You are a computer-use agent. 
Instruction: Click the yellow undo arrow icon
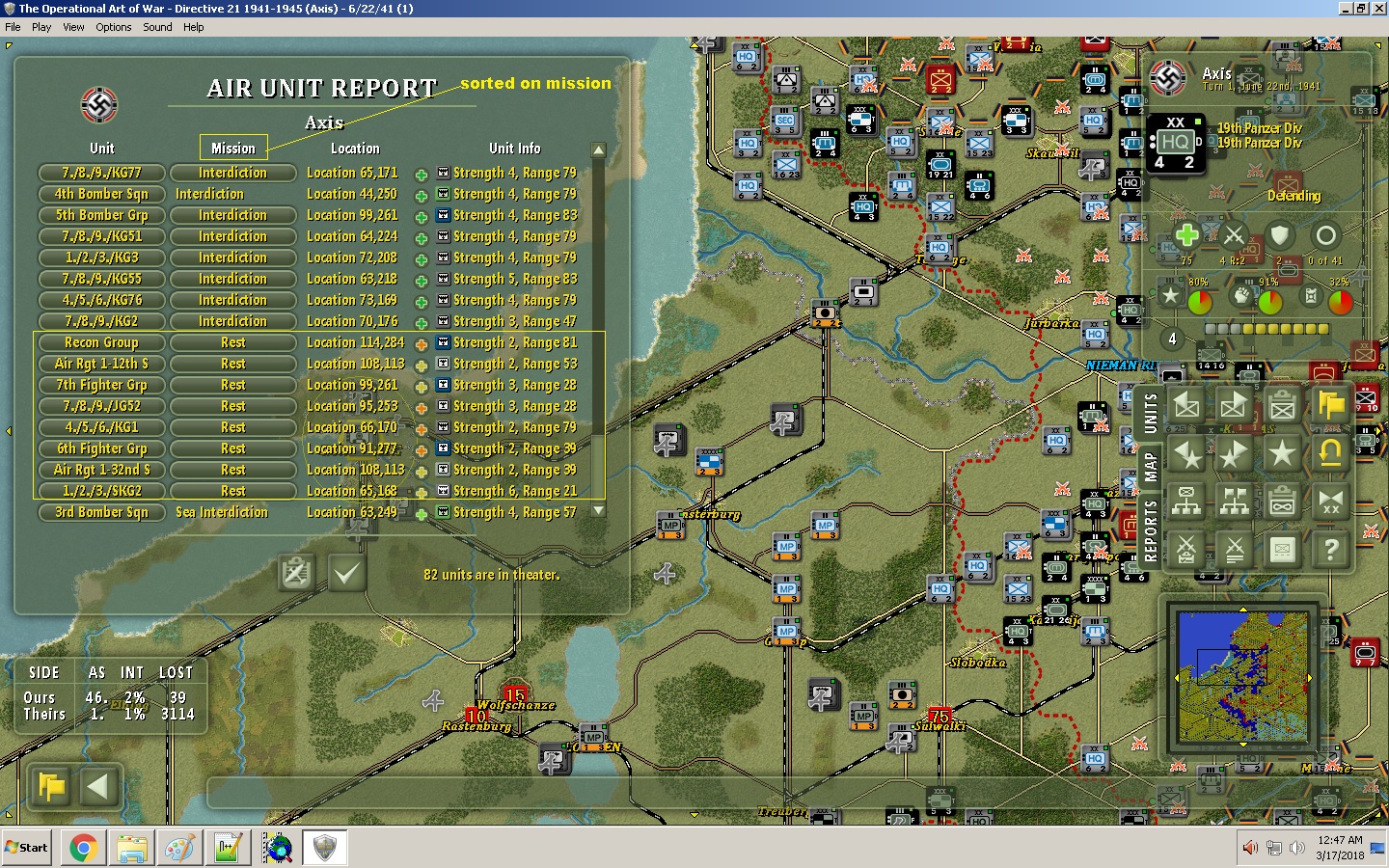[x=1330, y=453]
